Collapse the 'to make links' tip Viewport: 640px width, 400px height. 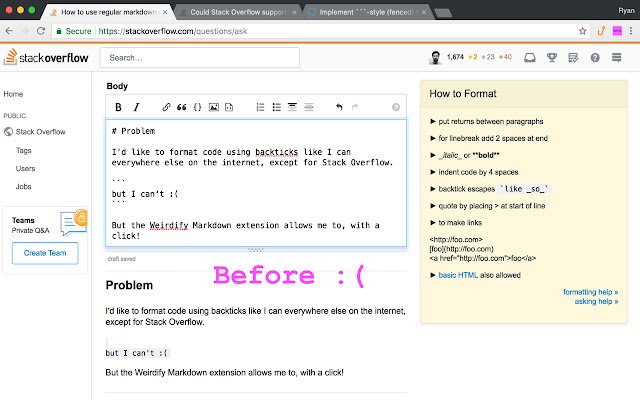pos(456,223)
